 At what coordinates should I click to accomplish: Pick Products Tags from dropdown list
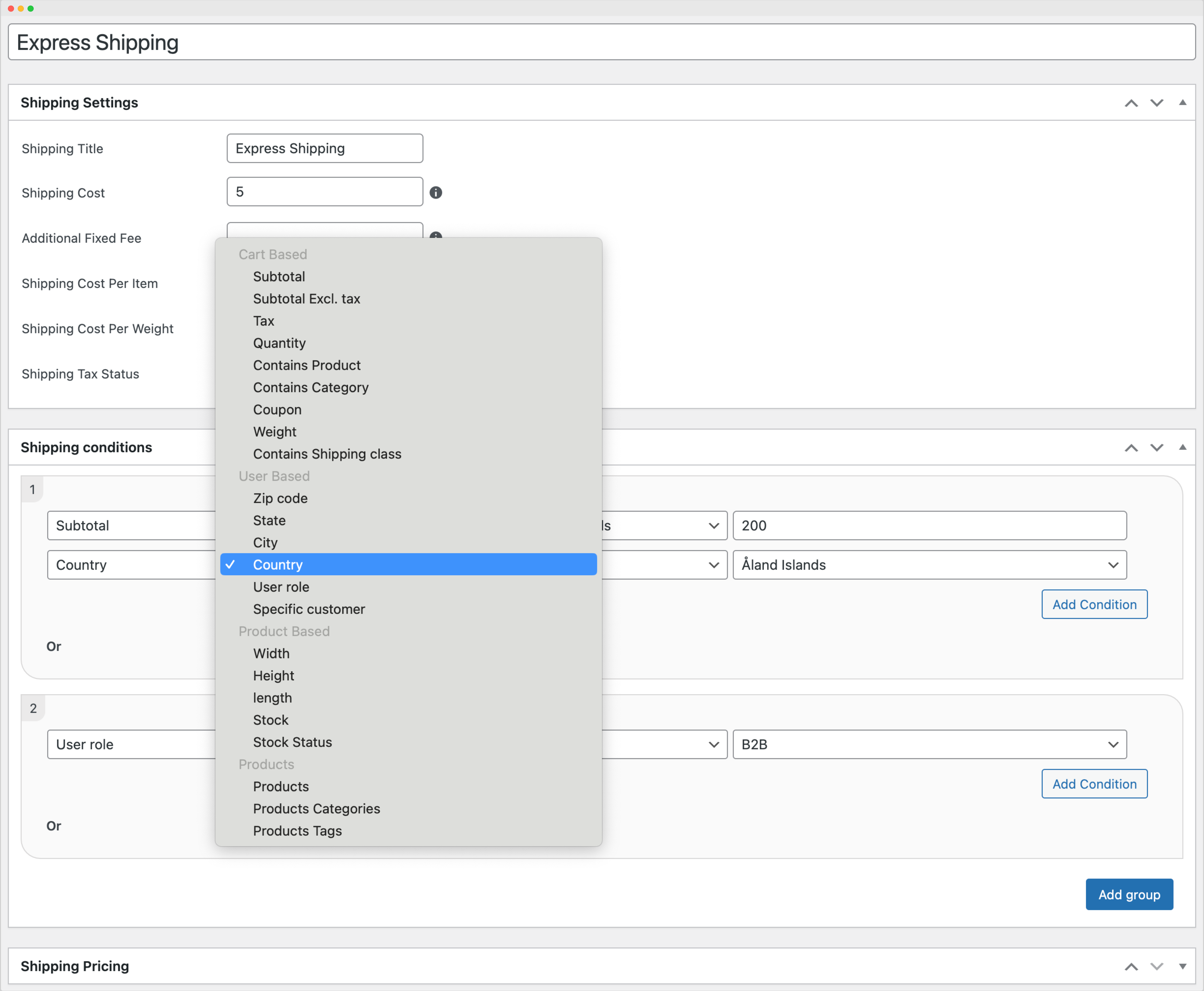tap(297, 831)
